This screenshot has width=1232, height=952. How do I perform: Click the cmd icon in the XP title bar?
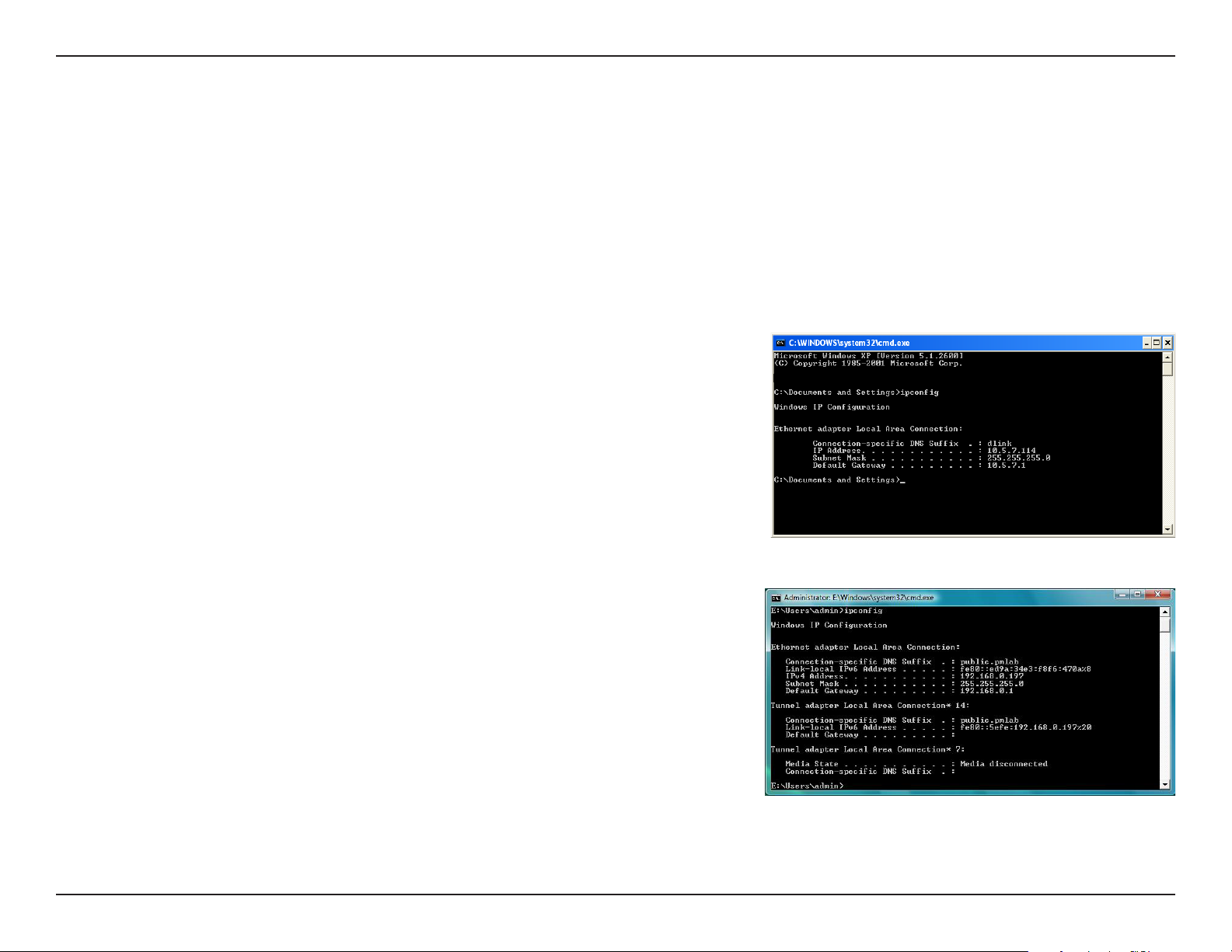[780, 343]
